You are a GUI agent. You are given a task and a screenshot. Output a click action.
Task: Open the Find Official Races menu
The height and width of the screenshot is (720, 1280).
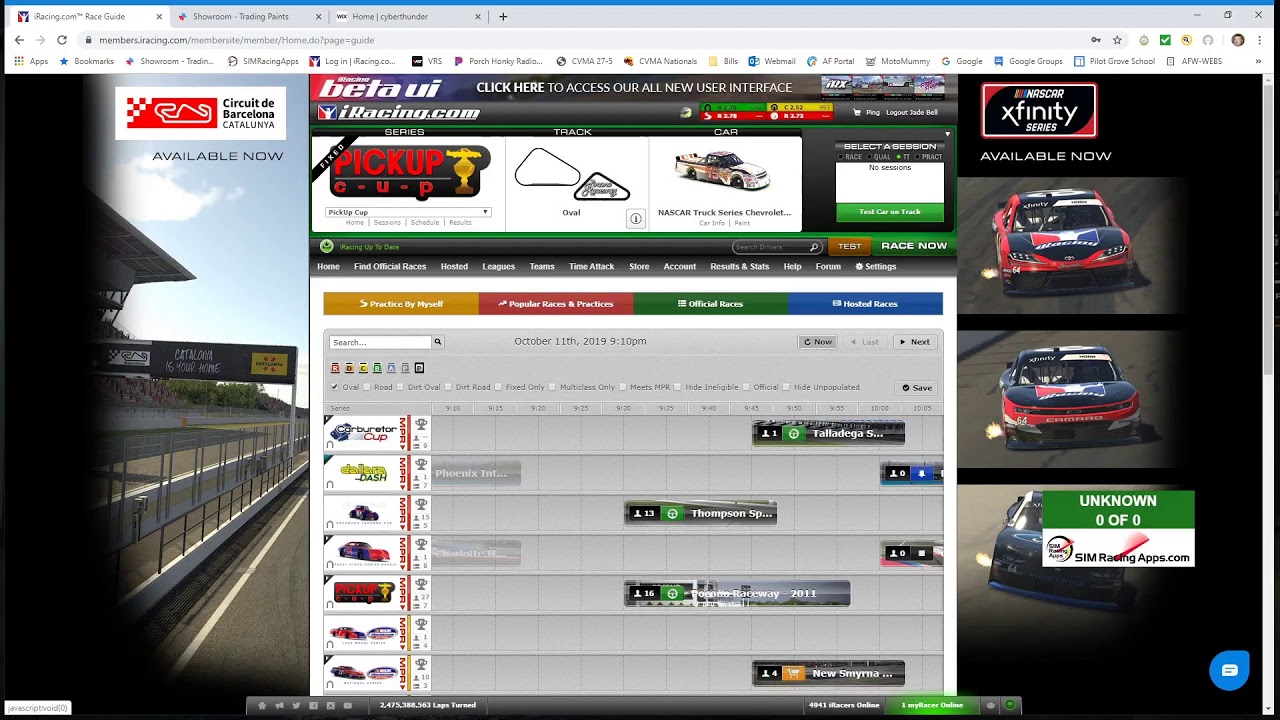point(390,267)
